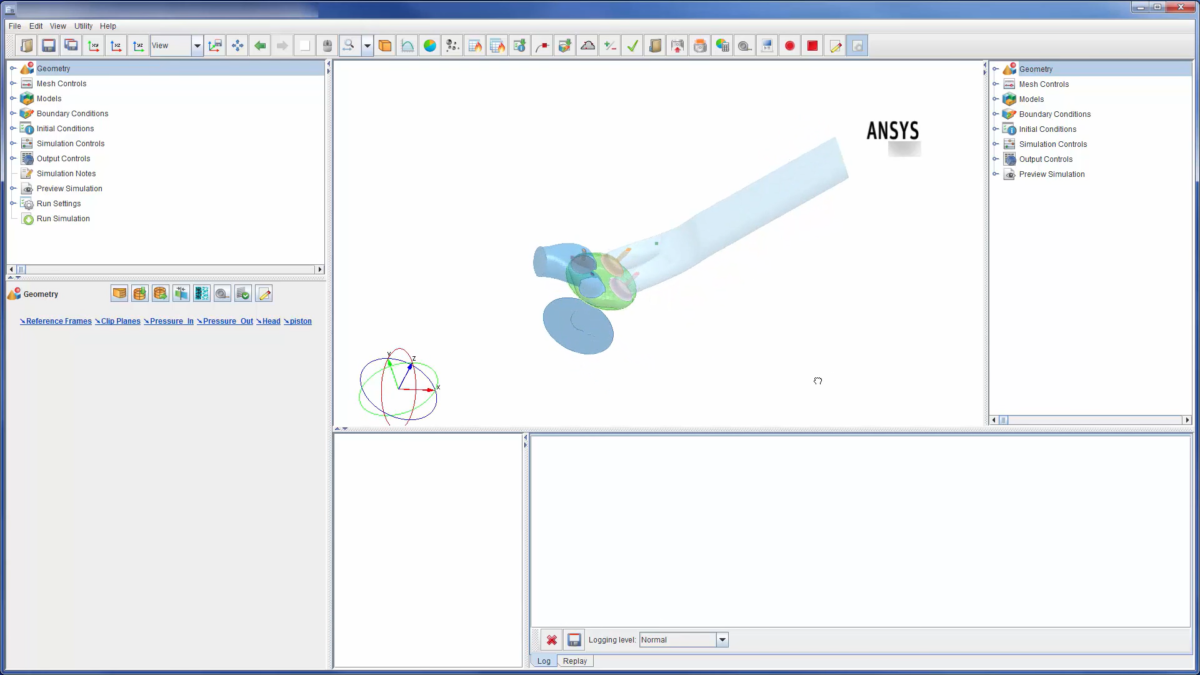Click the server checkmark icon in Geometry panel
Viewport: 1200px width, 675px height.
[243, 293]
